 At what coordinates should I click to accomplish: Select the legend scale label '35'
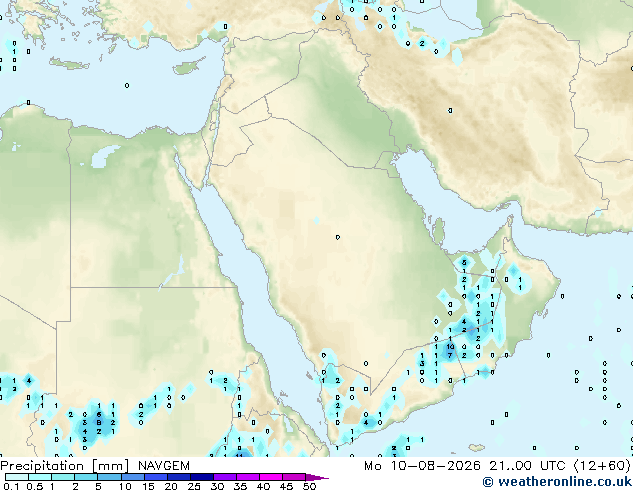[240, 486]
